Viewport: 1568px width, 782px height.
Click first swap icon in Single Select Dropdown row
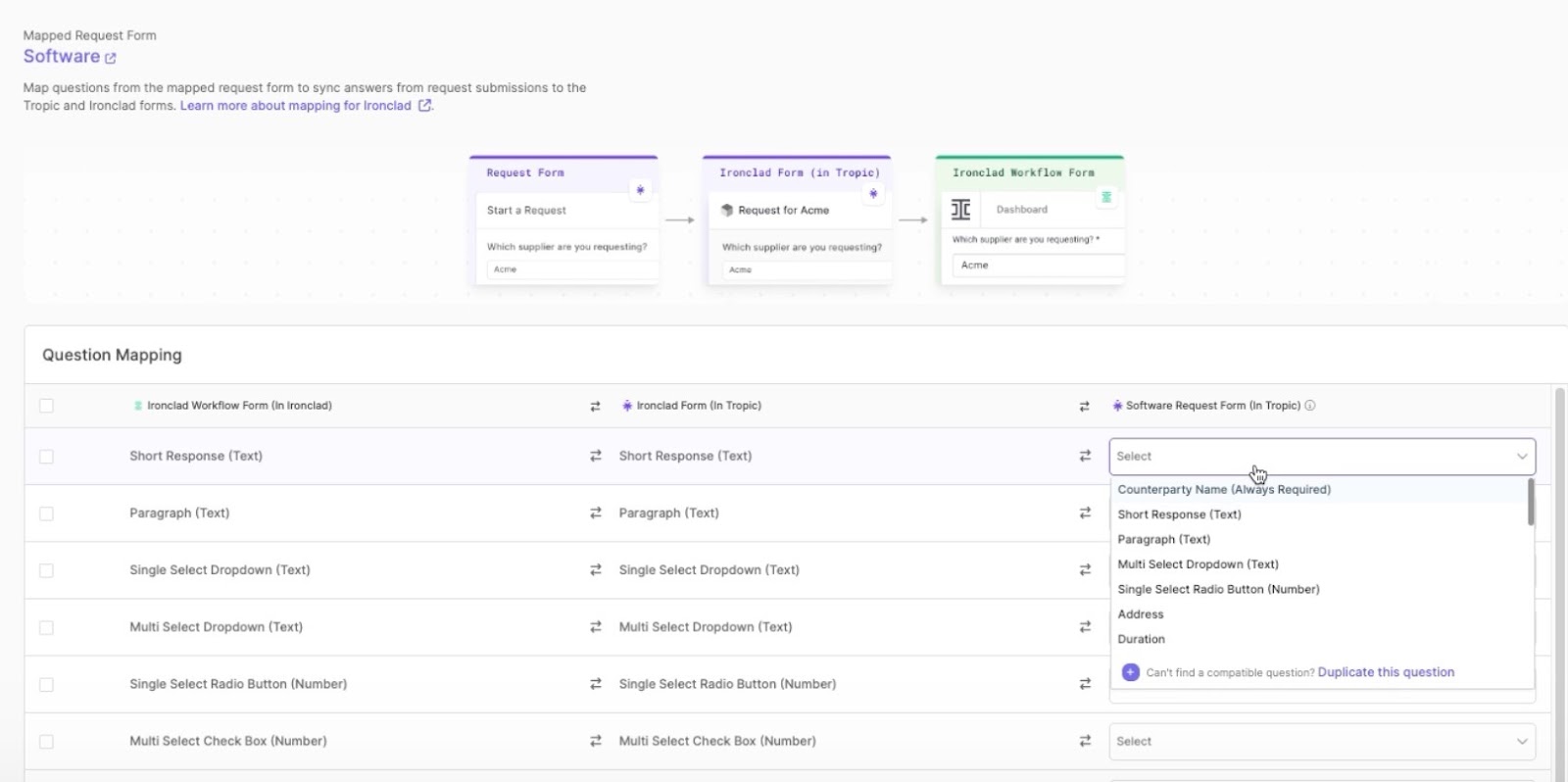pos(595,569)
